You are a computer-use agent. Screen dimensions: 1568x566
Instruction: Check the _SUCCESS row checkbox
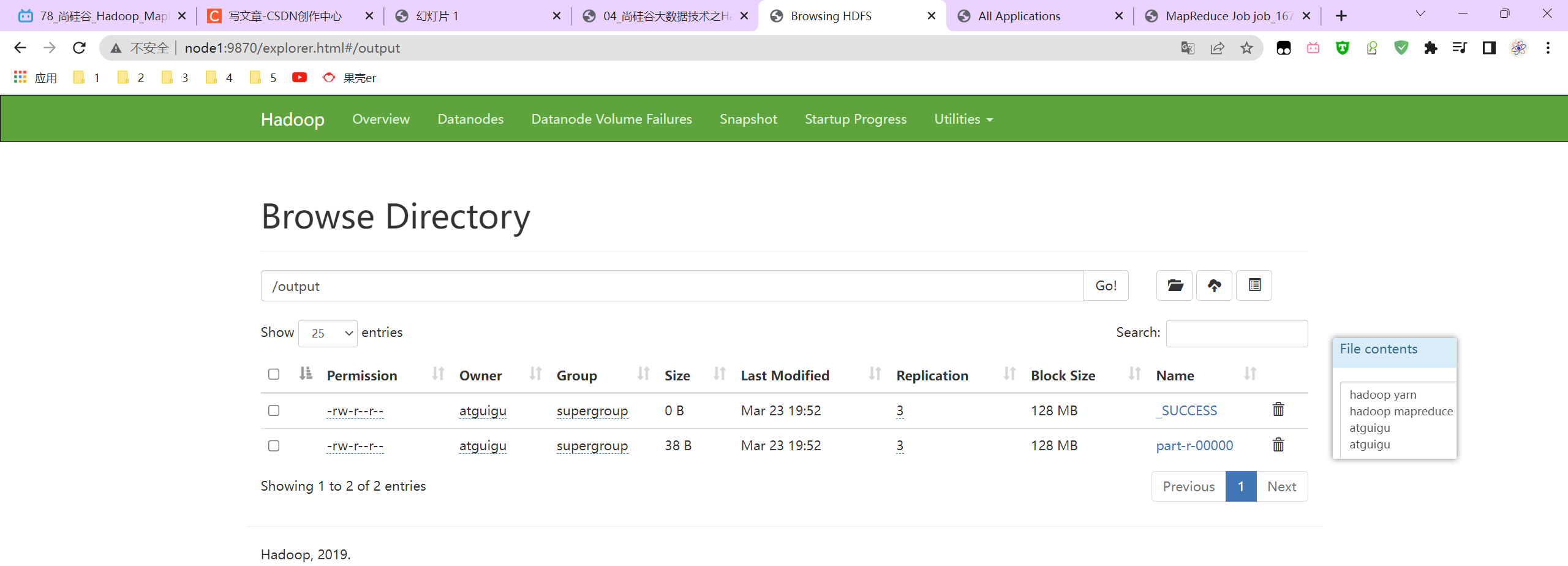pyautogui.click(x=274, y=410)
